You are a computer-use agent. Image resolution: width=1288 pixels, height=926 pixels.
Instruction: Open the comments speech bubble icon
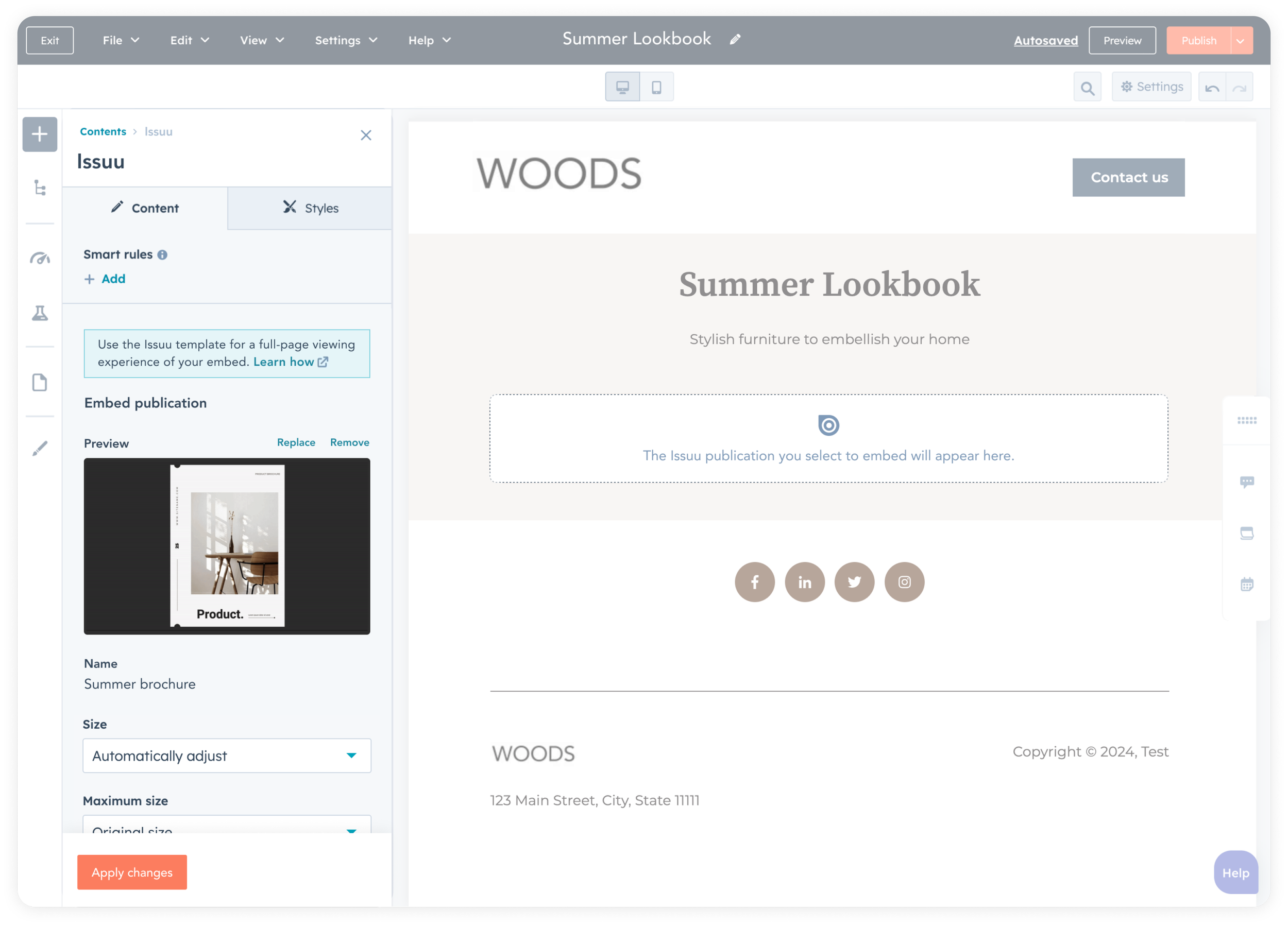tap(1247, 482)
